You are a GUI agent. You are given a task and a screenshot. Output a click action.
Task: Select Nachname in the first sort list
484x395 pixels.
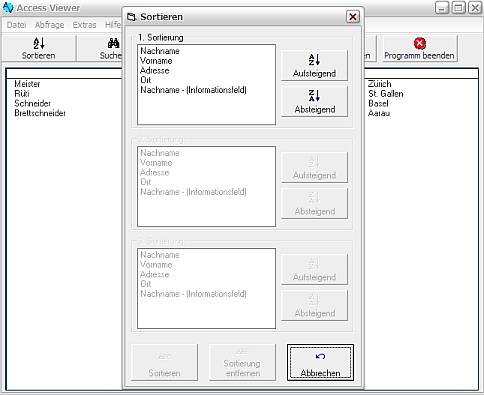point(160,51)
